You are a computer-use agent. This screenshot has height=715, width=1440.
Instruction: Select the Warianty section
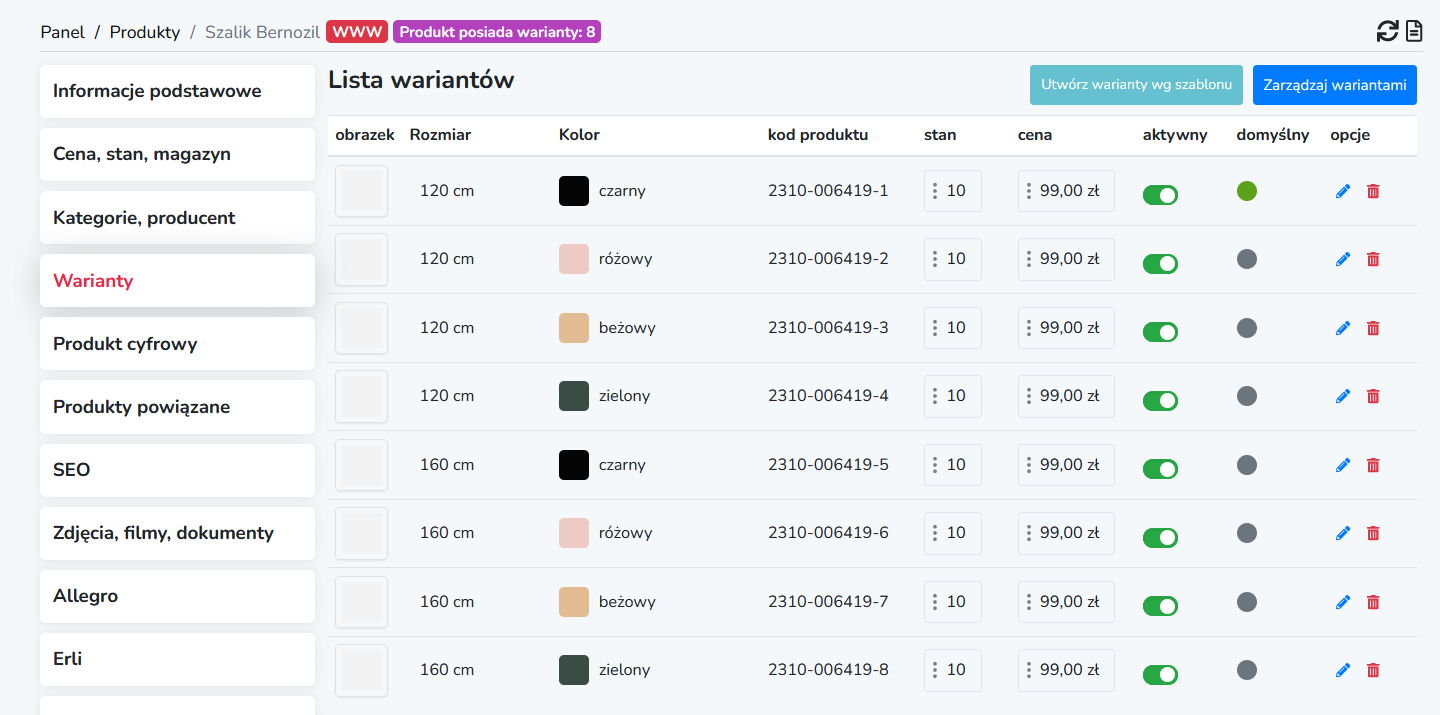[x=177, y=280]
